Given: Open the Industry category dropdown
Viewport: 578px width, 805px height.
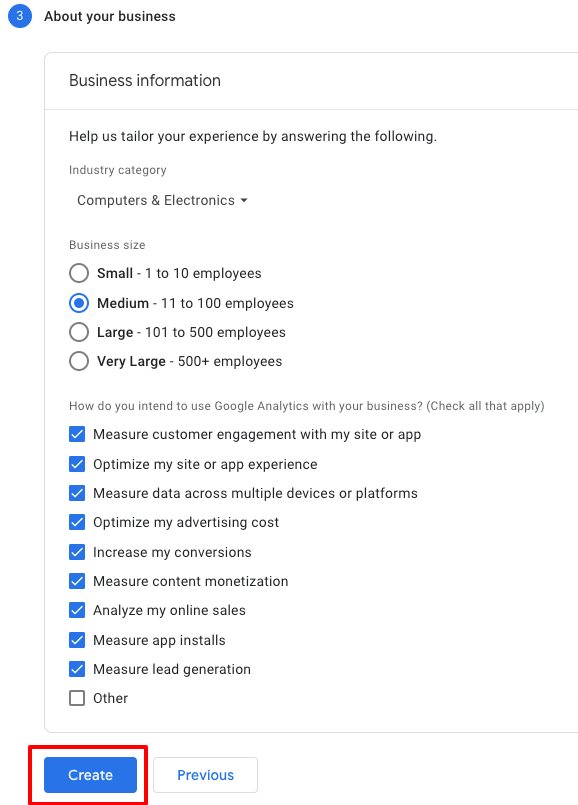Looking at the screenshot, I should 162,200.
